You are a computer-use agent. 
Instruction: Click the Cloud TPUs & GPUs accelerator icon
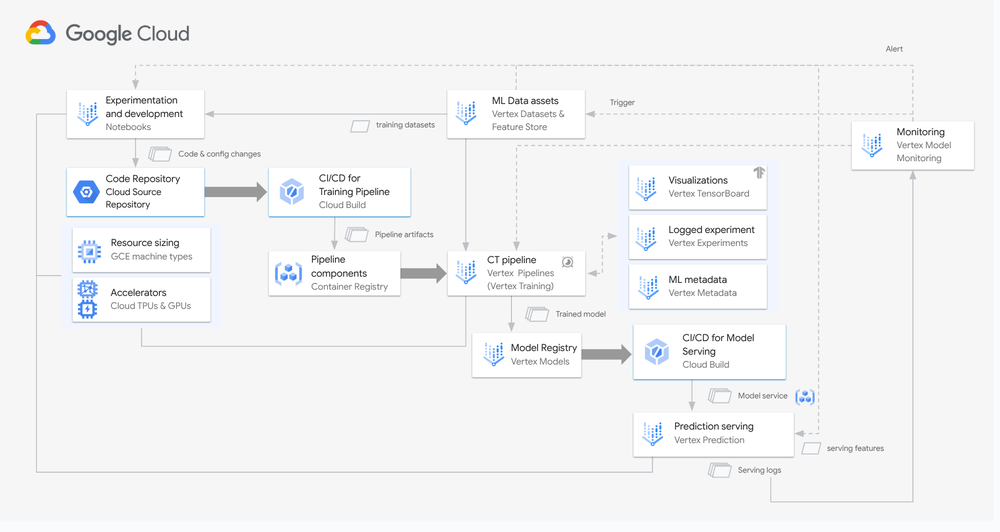[87, 299]
